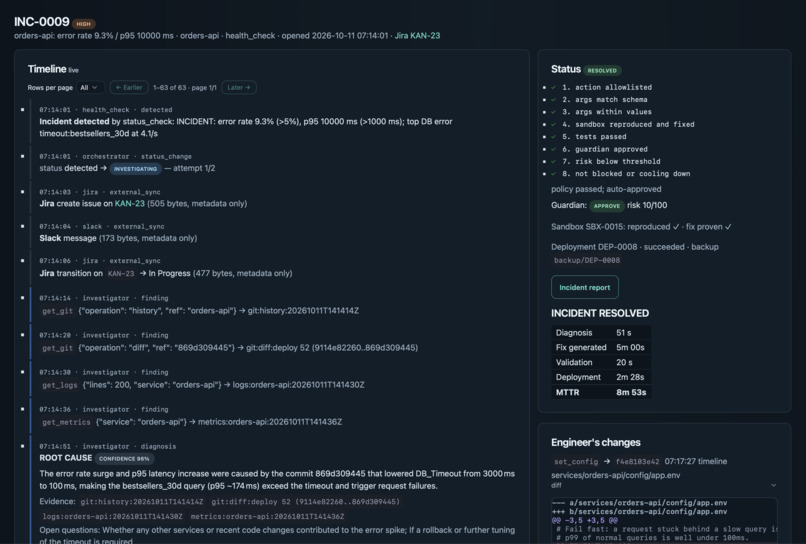Click the '7. risk below threshold' item

coord(611,161)
